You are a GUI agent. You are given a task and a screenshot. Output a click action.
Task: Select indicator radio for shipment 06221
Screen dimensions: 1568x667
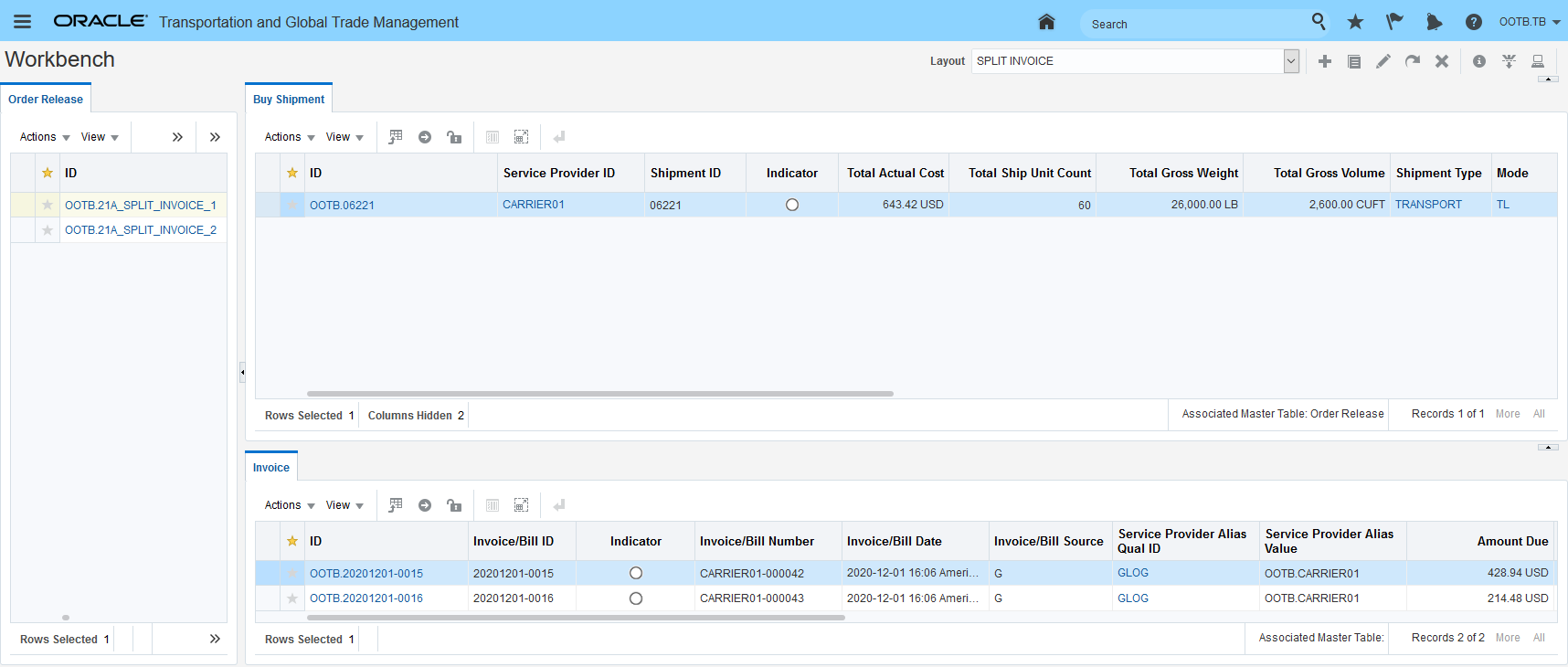(792, 205)
